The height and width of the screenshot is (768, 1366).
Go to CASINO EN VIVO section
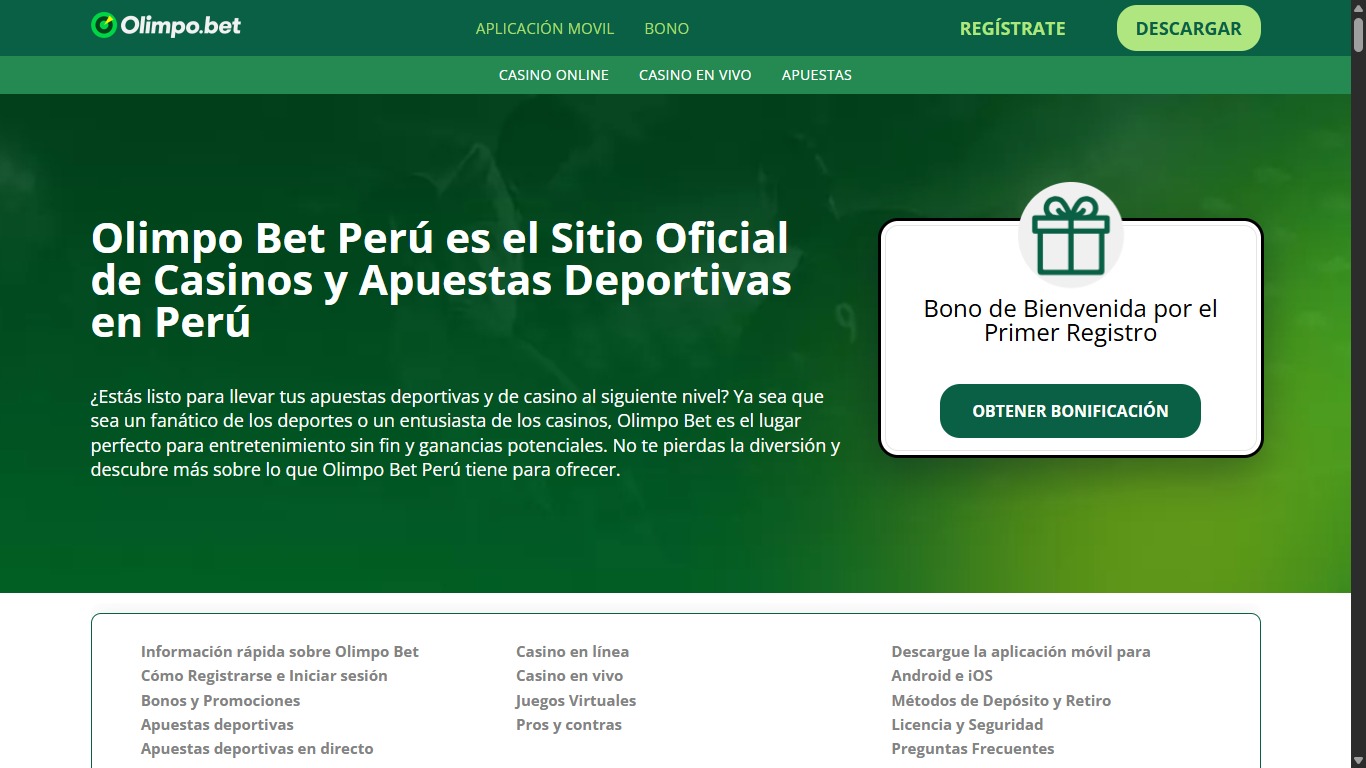695,75
